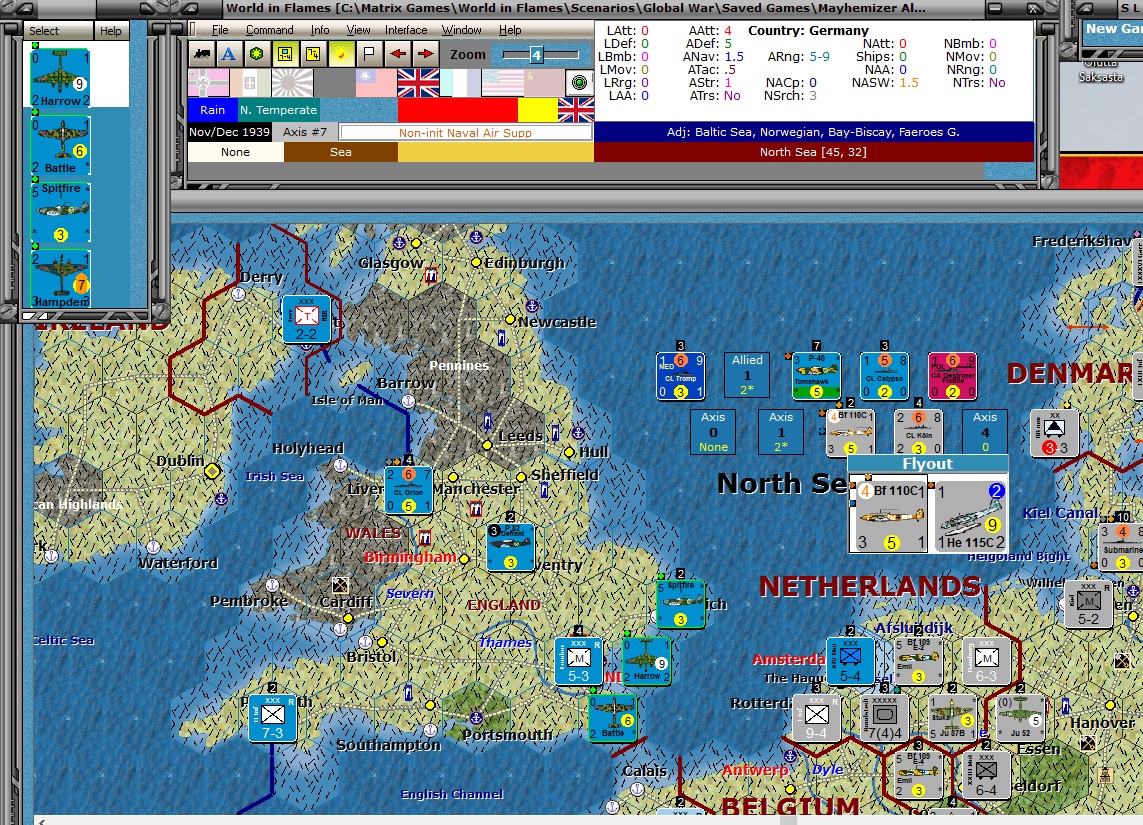Click the CL Köln ship counter

[x=918, y=432]
